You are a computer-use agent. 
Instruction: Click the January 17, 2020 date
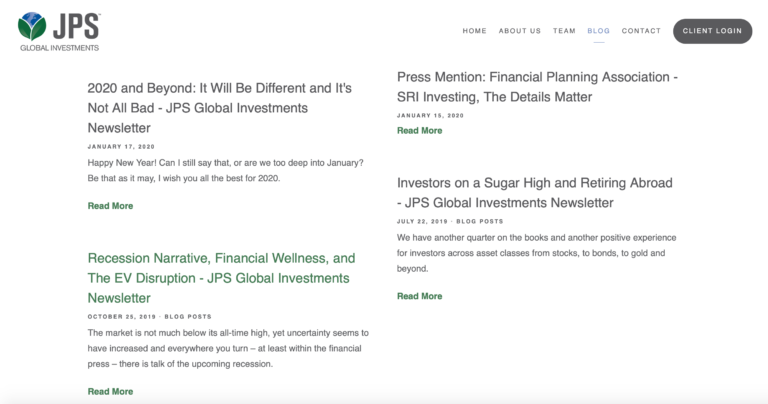pos(121,146)
